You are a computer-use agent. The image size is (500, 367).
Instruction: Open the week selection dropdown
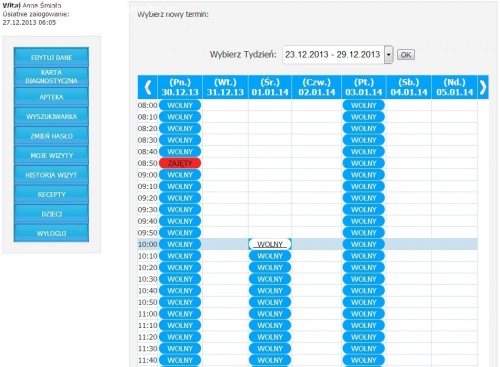[388, 55]
